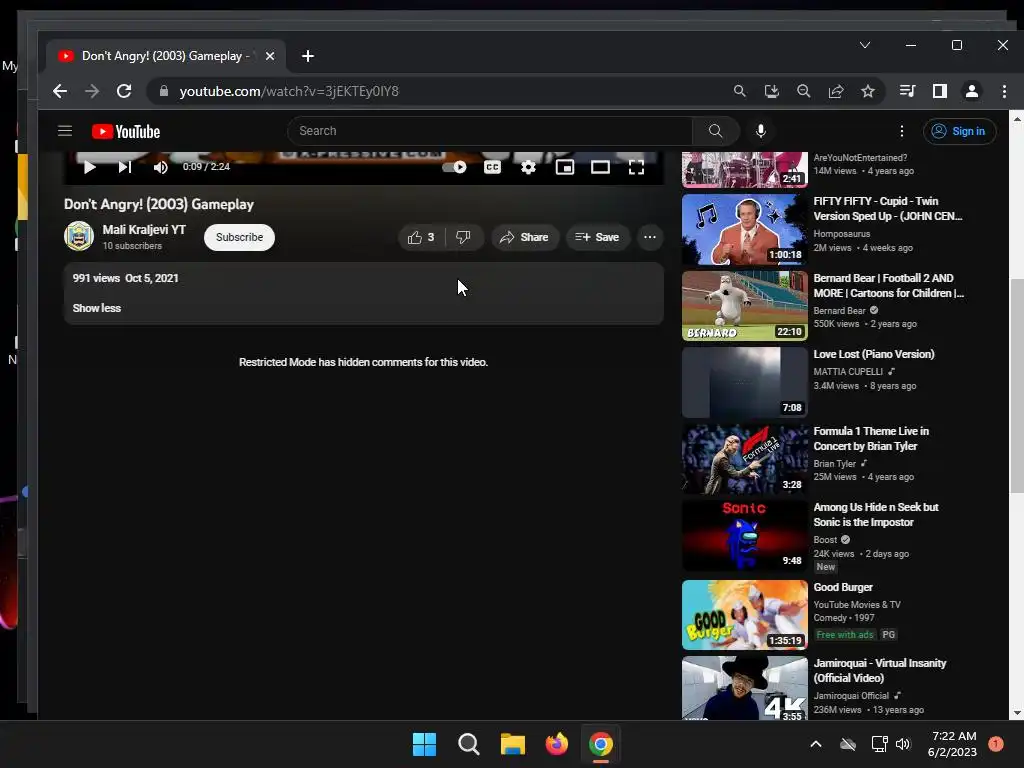Viewport: 1024px width, 768px height.
Task: Focus the YouTube Search field
Action: (x=490, y=131)
